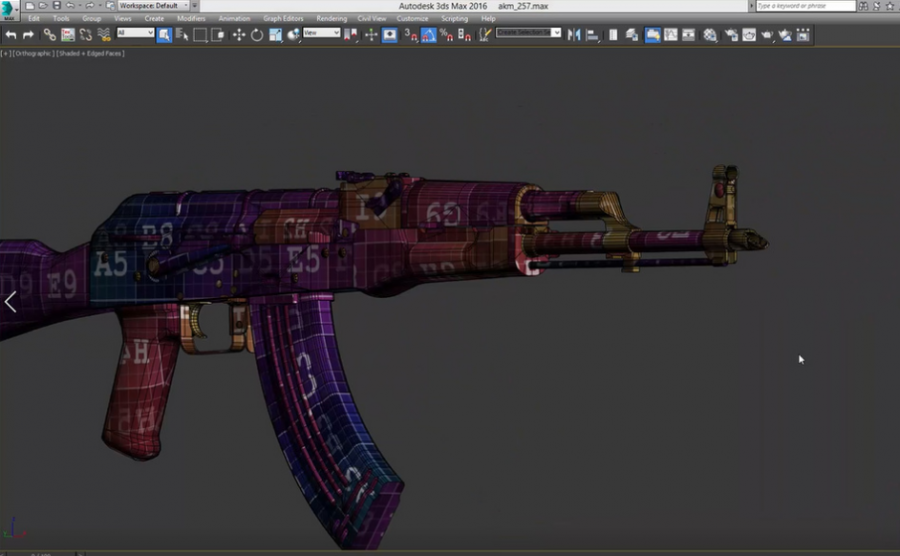Open the Tools menu
The width and height of the screenshot is (900, 556).
[x=61, y=18]
